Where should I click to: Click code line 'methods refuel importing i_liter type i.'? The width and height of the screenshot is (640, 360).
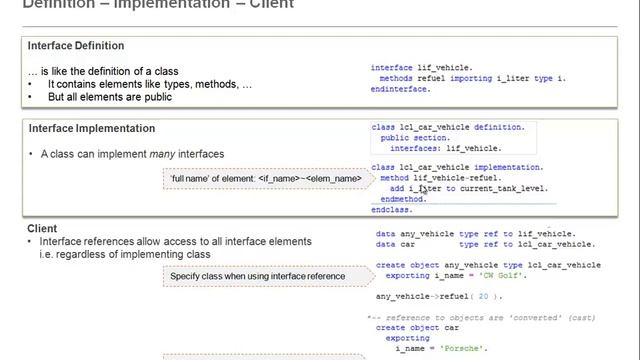coord(473,78)
